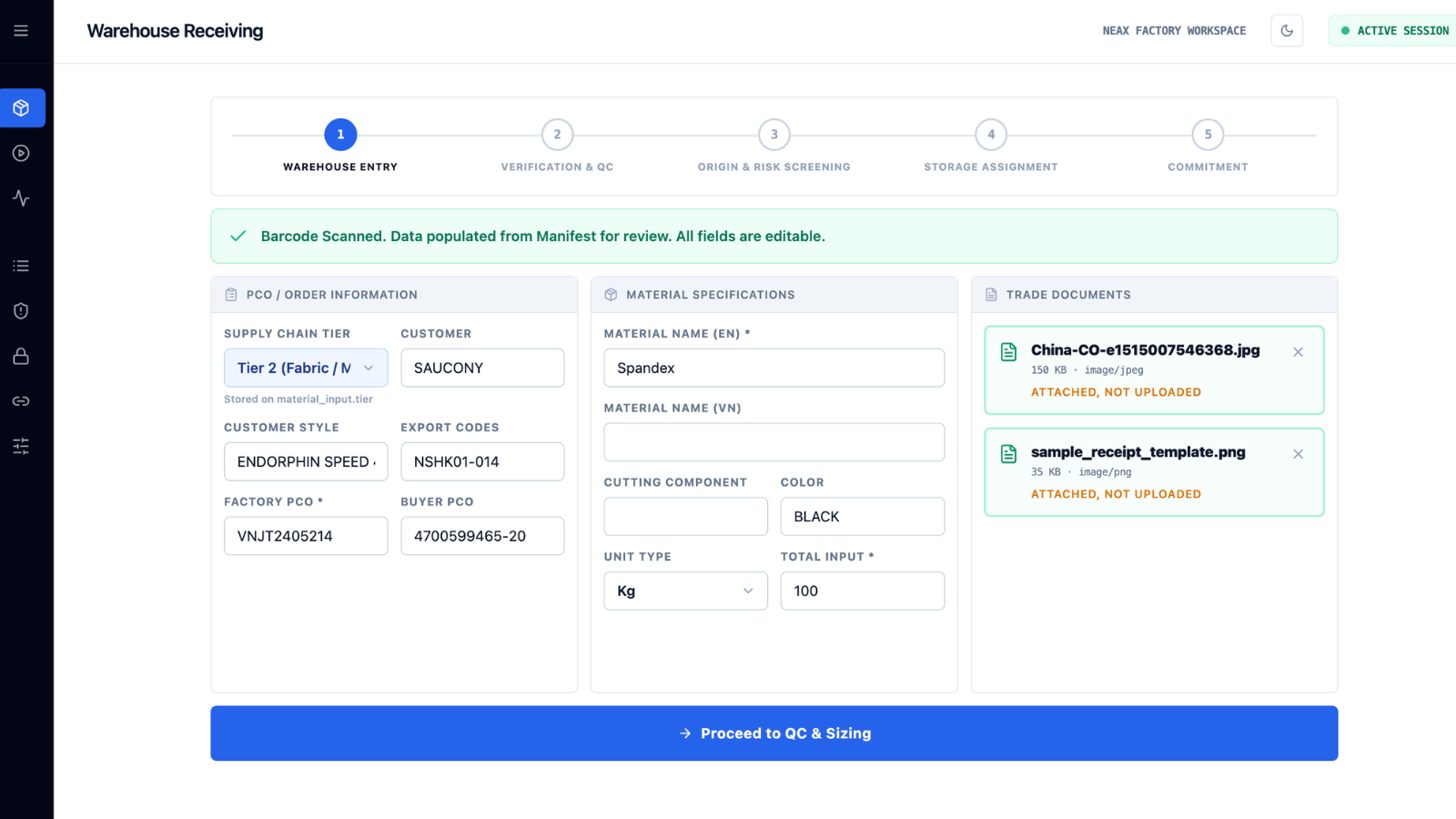This screenshot has height=819, width=1456.
Task: Remove China-CO-e1515007546368.jpg attachment
Action: 1299,352
